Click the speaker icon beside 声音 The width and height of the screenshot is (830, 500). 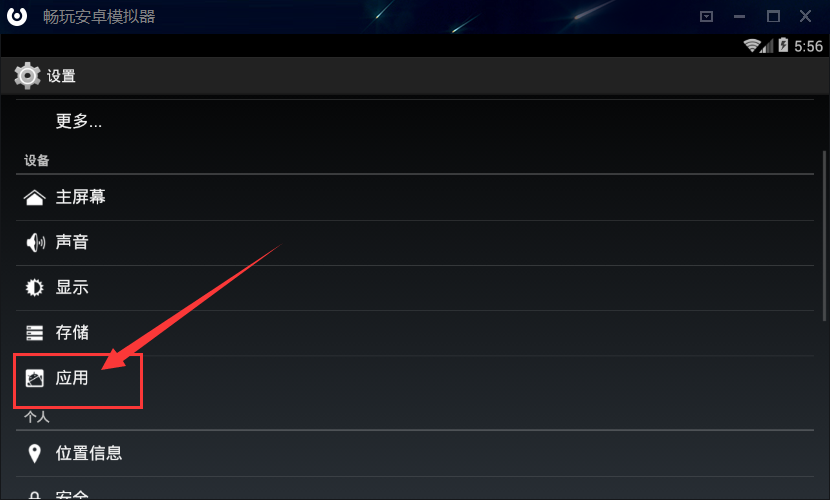[x=35, y=242]
